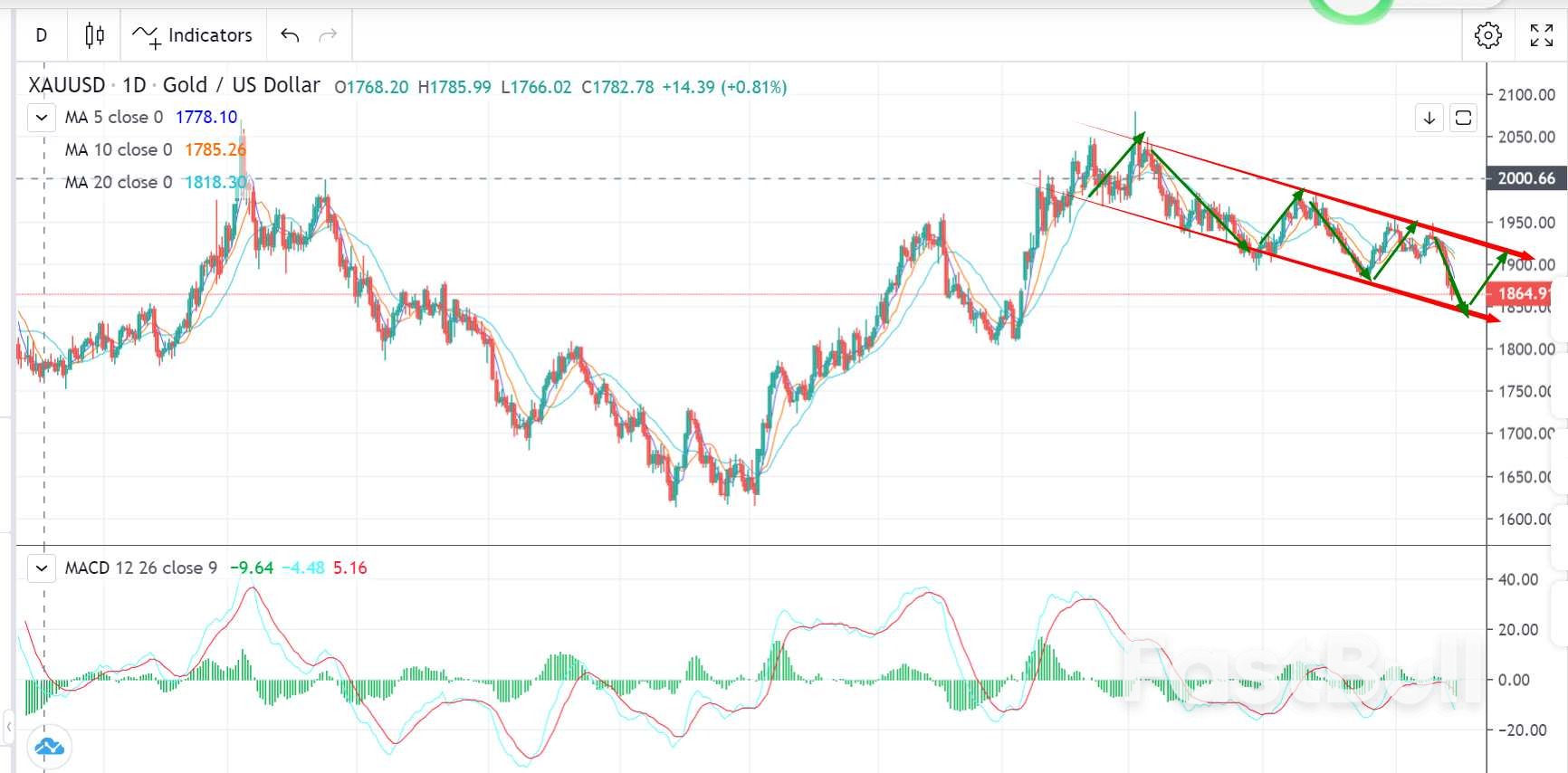This screenshot has width=1568, height=773.
Task: Select the MA 10 close 0 legend
Action: 119,149
